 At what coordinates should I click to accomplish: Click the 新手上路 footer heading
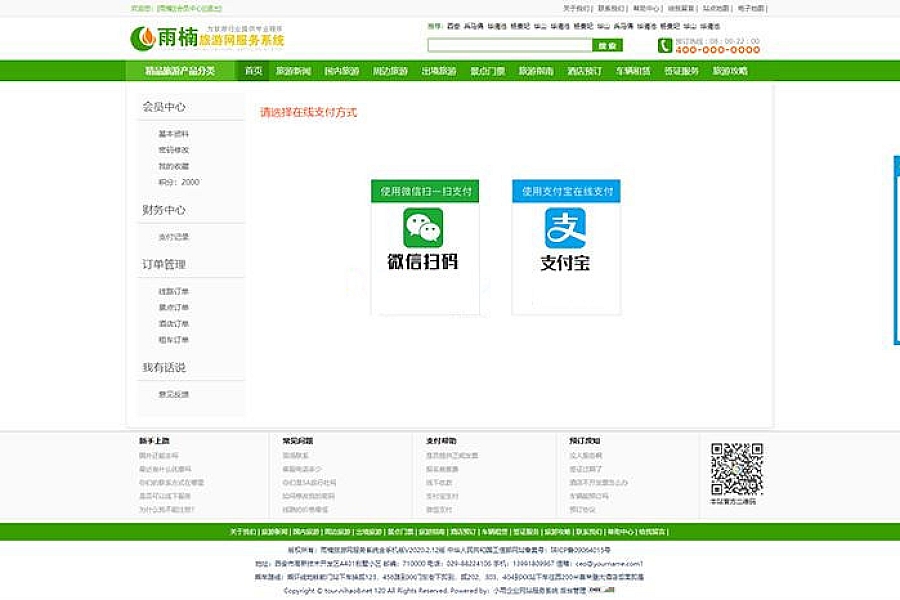[x=154, y=441]
